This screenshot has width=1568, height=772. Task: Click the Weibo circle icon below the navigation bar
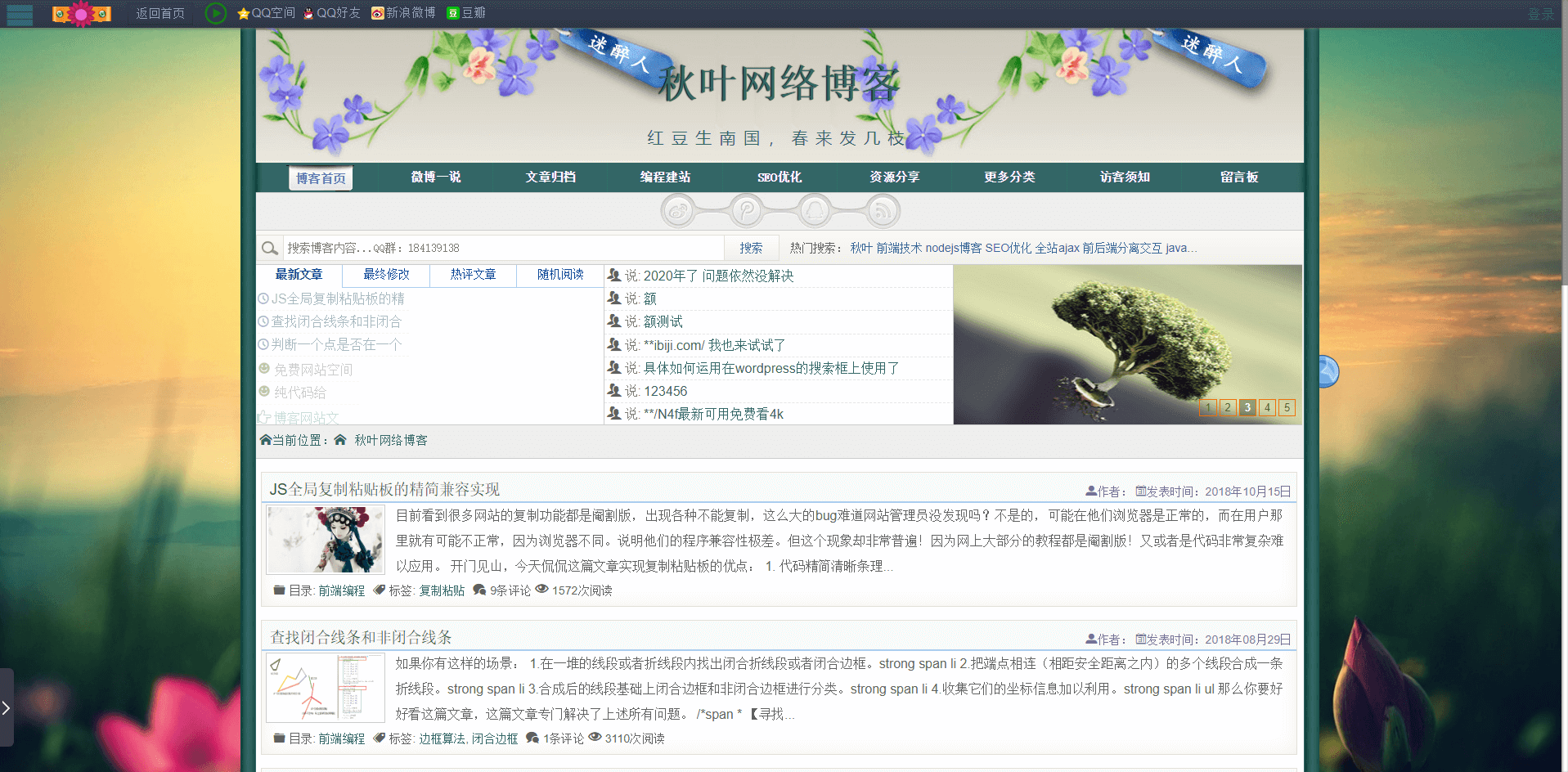tap(678, 212)
